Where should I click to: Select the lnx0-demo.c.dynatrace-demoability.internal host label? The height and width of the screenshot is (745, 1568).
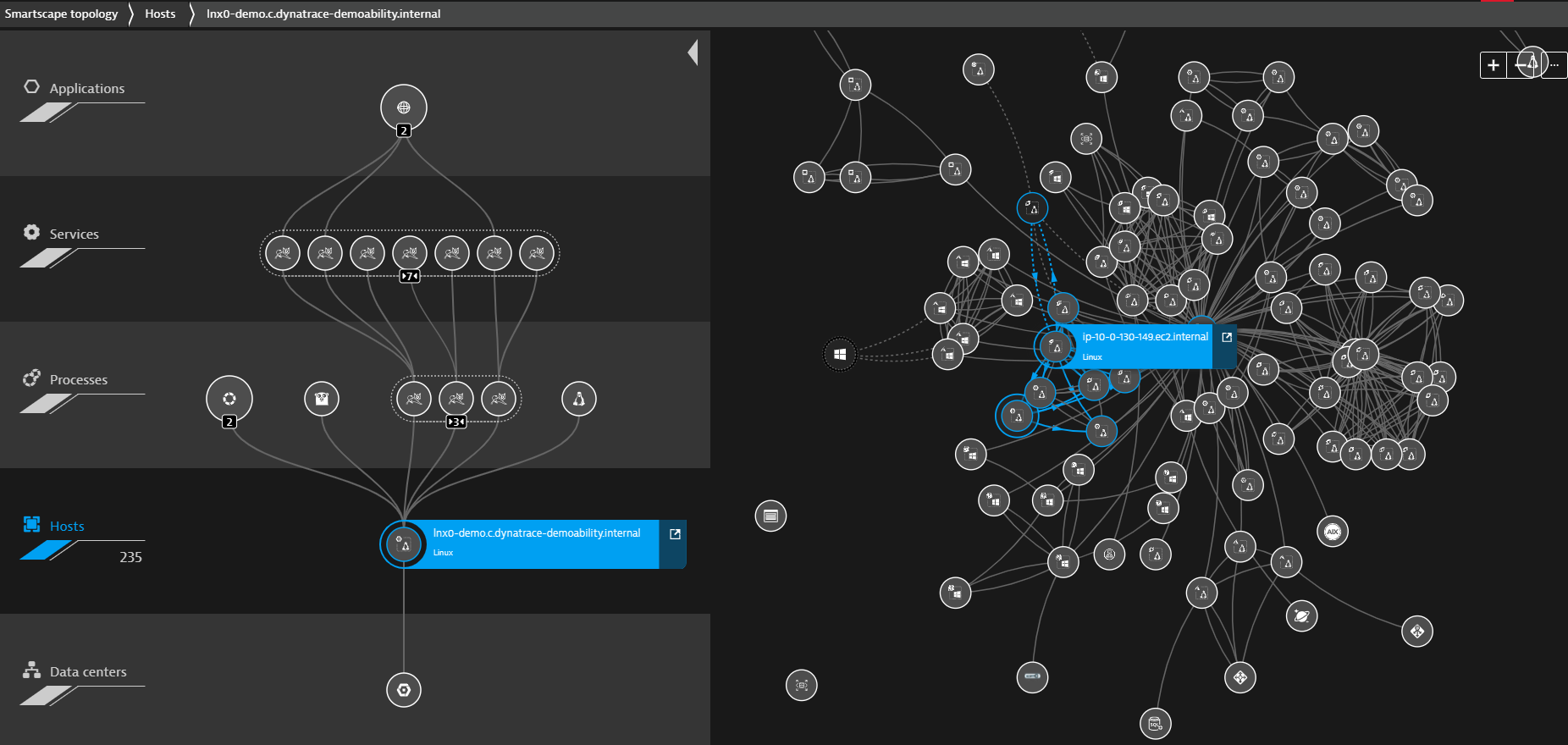(537, 533)
